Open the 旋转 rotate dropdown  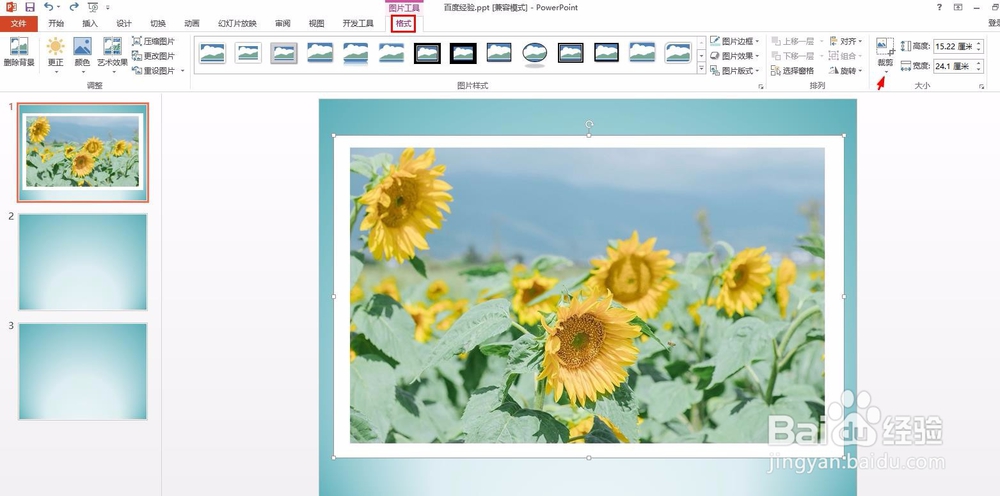coord(846,71)
